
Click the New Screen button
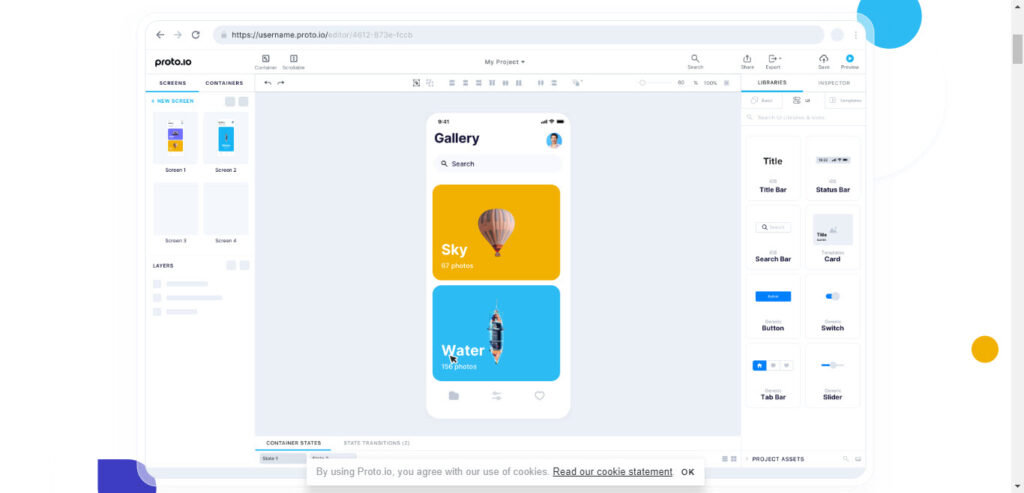coord(172,101)
